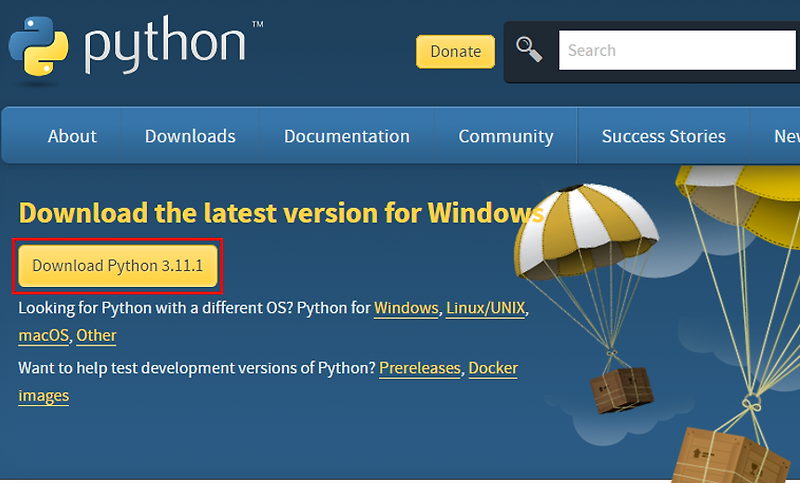Screen dimensions: 800x483
Task: Open the About menu
Action: point(72,136)
